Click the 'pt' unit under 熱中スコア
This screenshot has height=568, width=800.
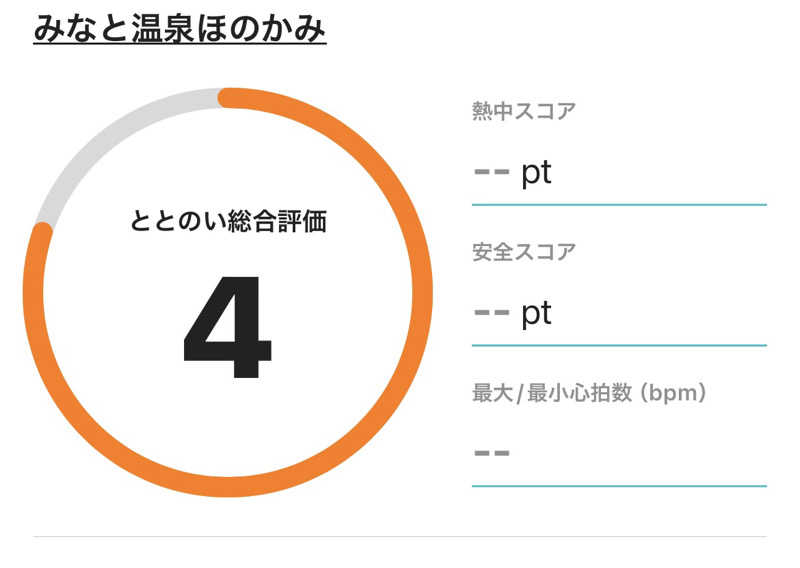(536, 173)
